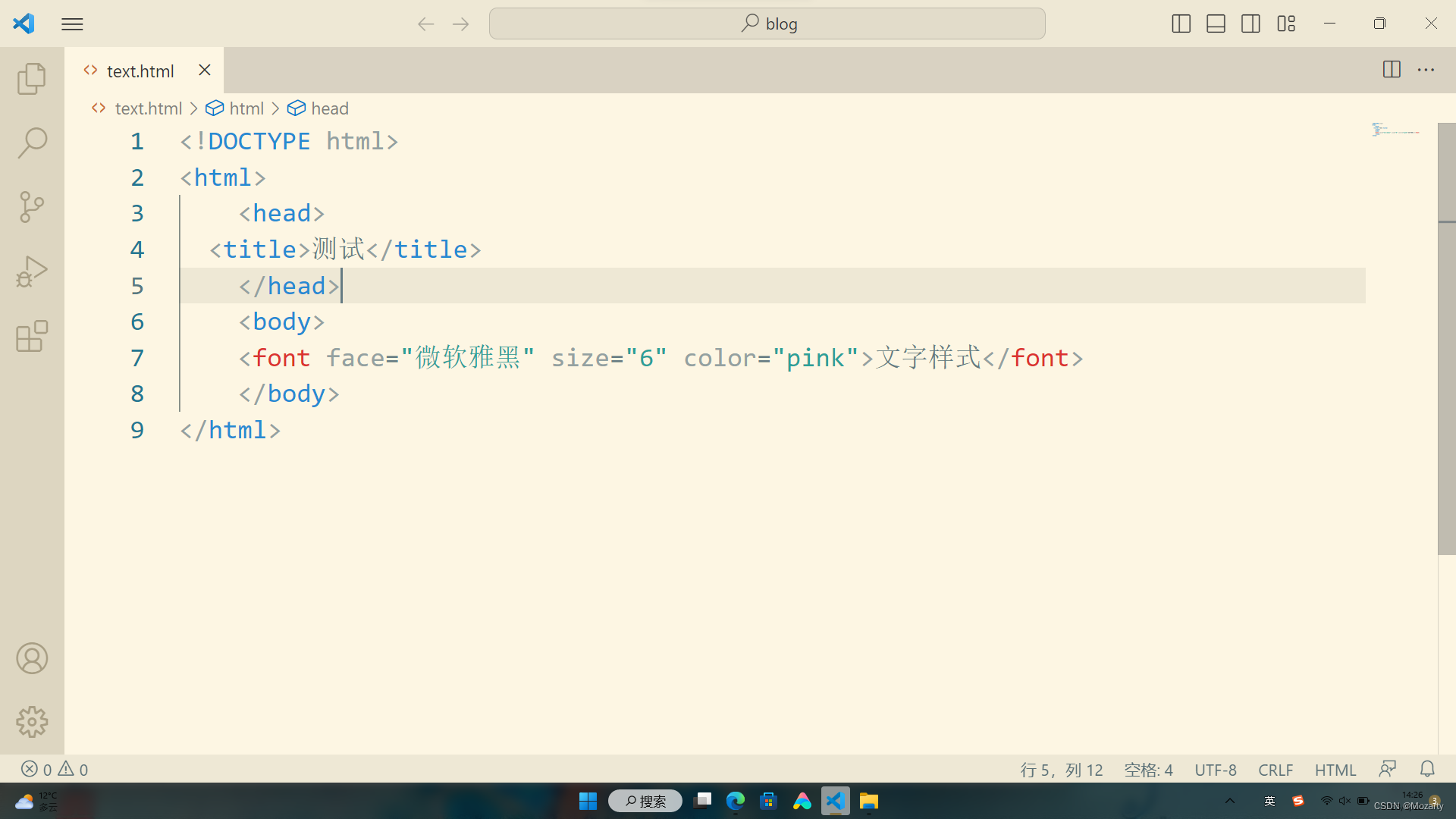Click the VS Code logo icon
Screen dimensions: 1456x819
pos(24,24)
